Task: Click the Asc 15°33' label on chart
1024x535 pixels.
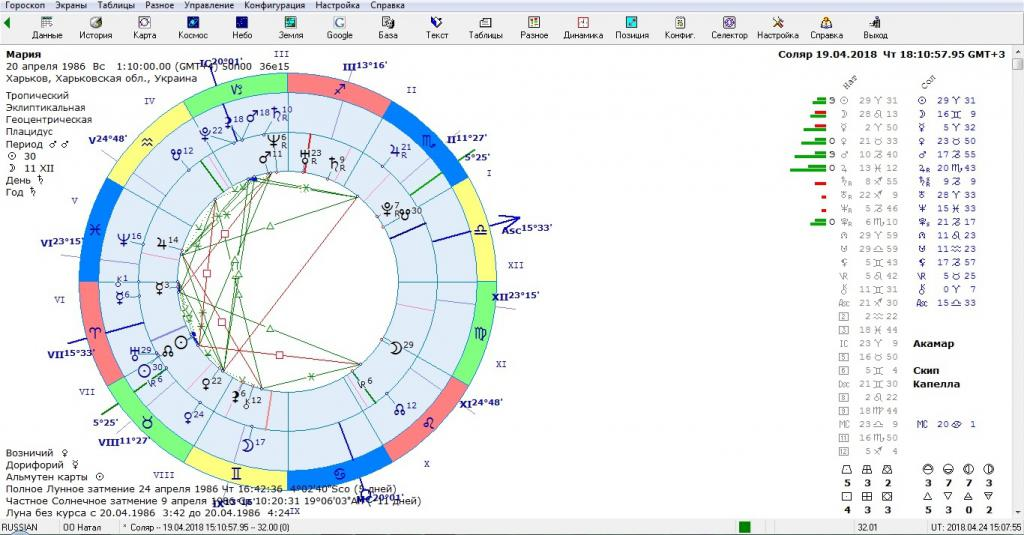Action: coord(526,229)
